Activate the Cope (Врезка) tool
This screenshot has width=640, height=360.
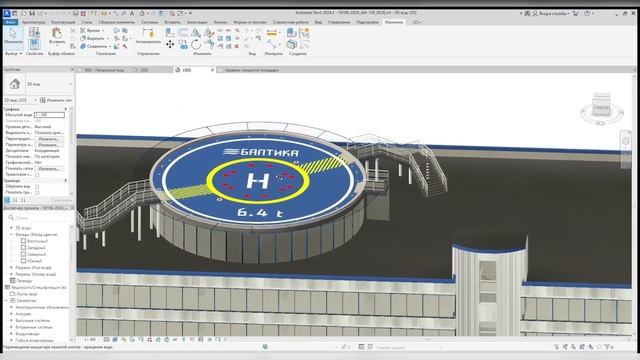pos(91,31)
